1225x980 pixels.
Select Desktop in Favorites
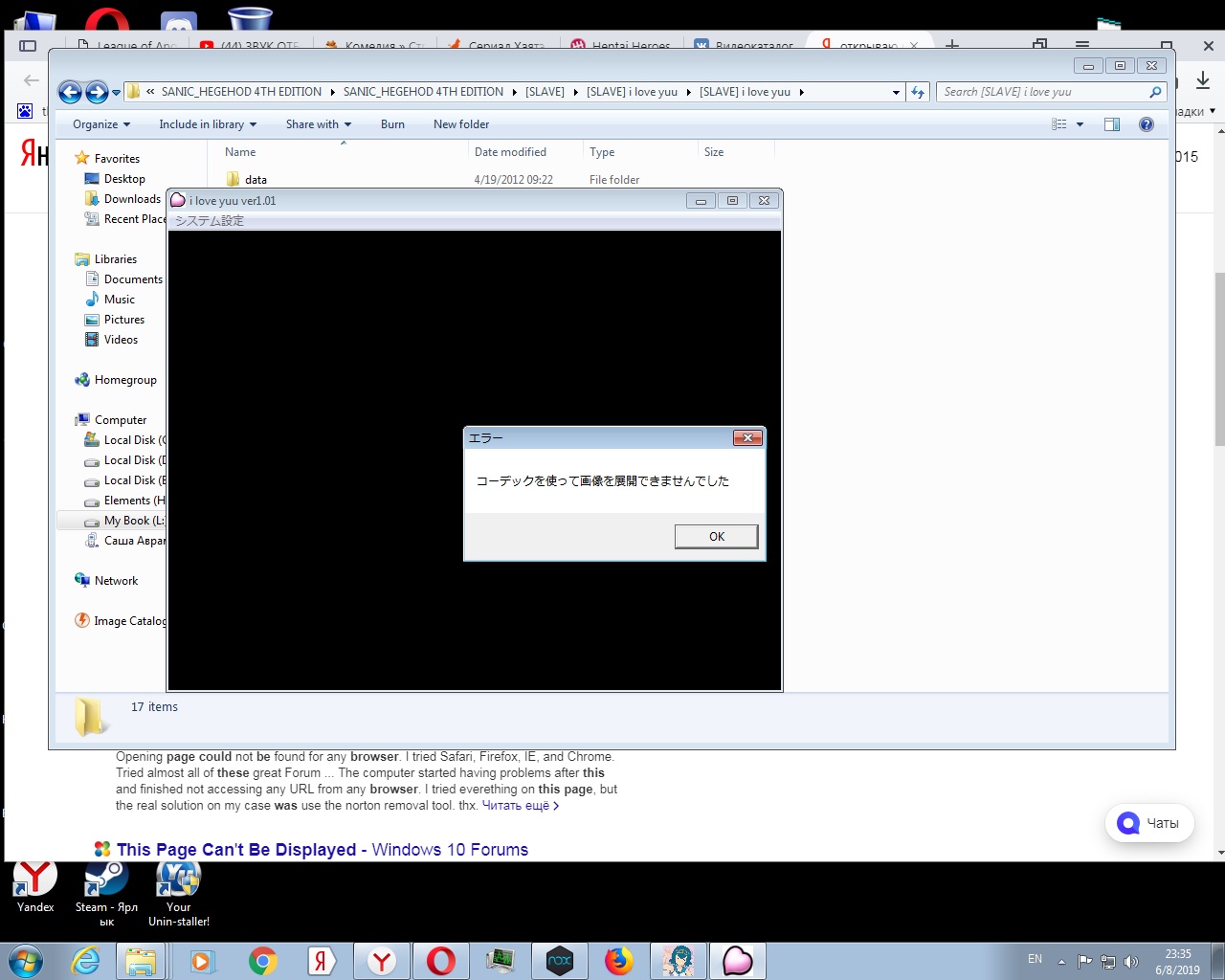124,179
